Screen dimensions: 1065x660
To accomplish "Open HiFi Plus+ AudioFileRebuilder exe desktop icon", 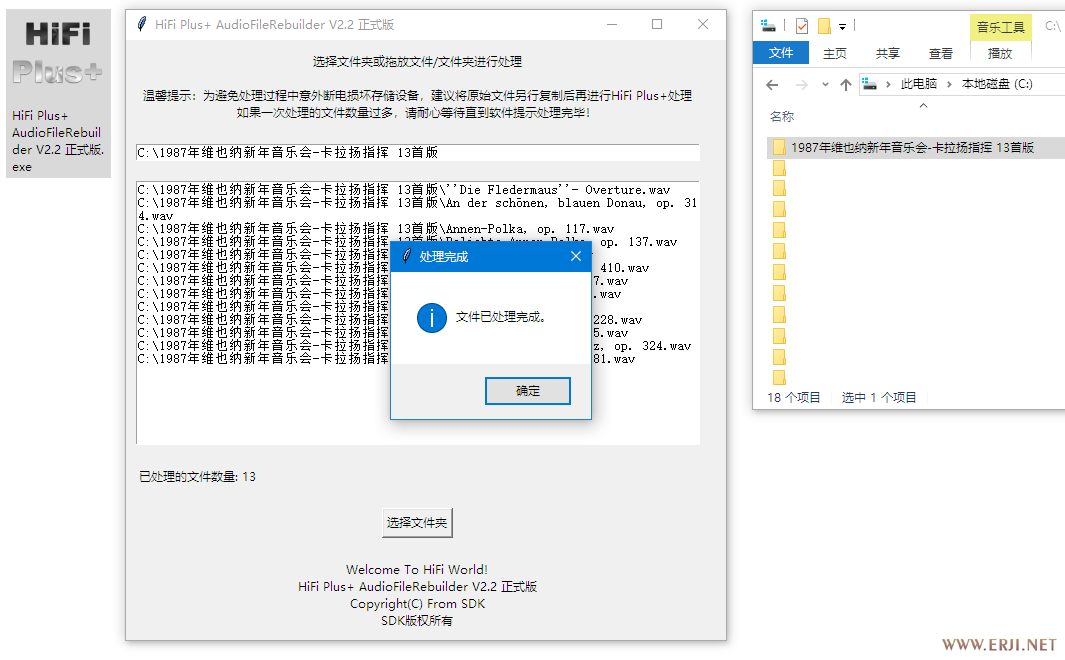I will pyautogui.click(x=57, y=93).
